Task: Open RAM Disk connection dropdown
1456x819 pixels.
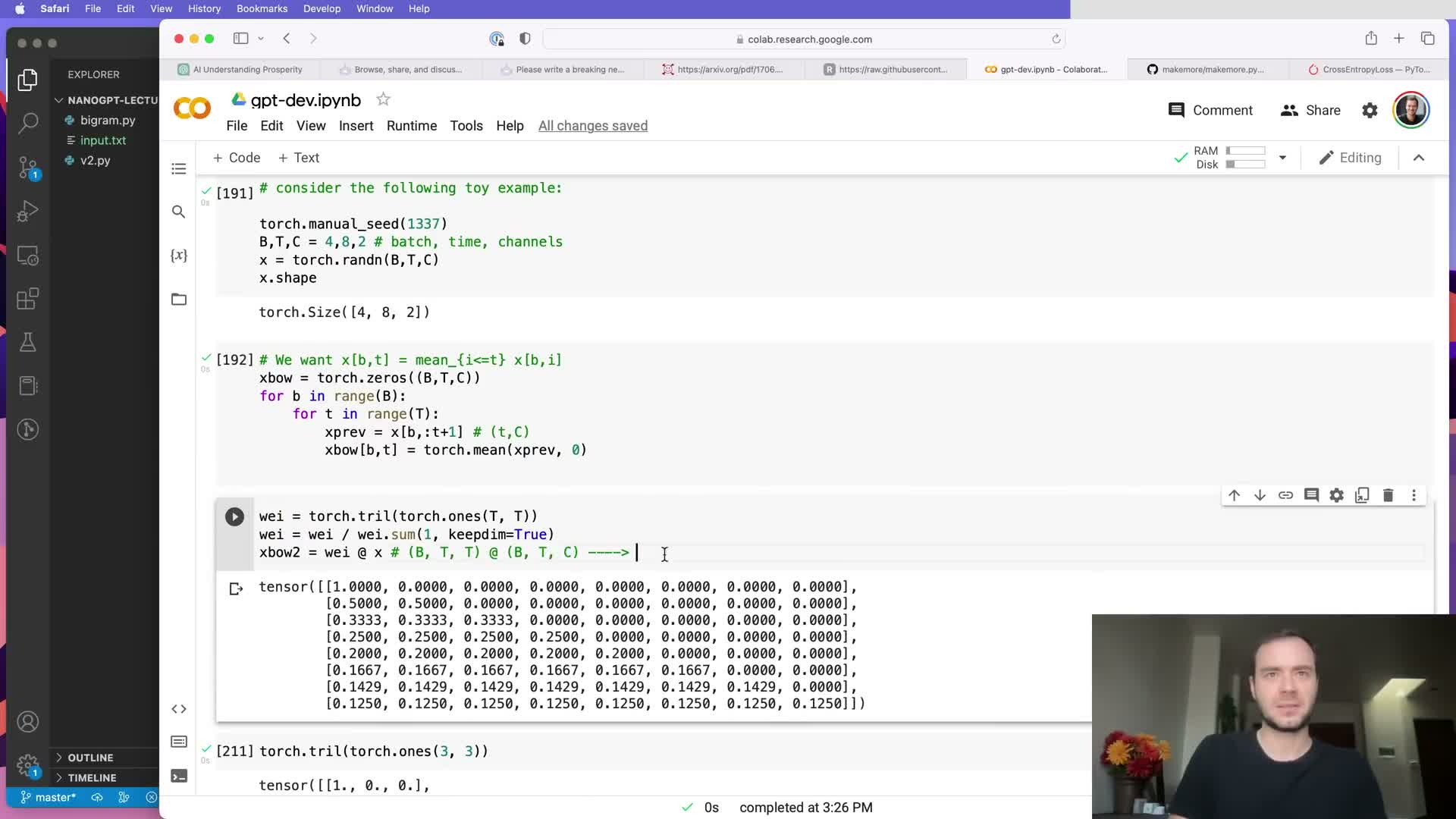Action: pos(1282,158)
